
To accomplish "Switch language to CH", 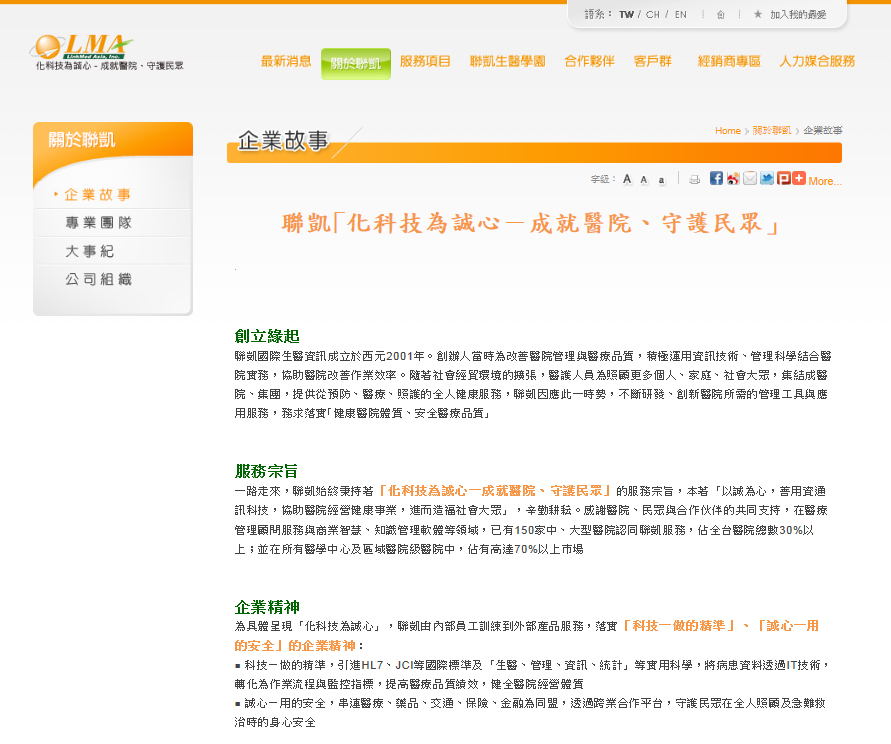I will coord(653,15).
